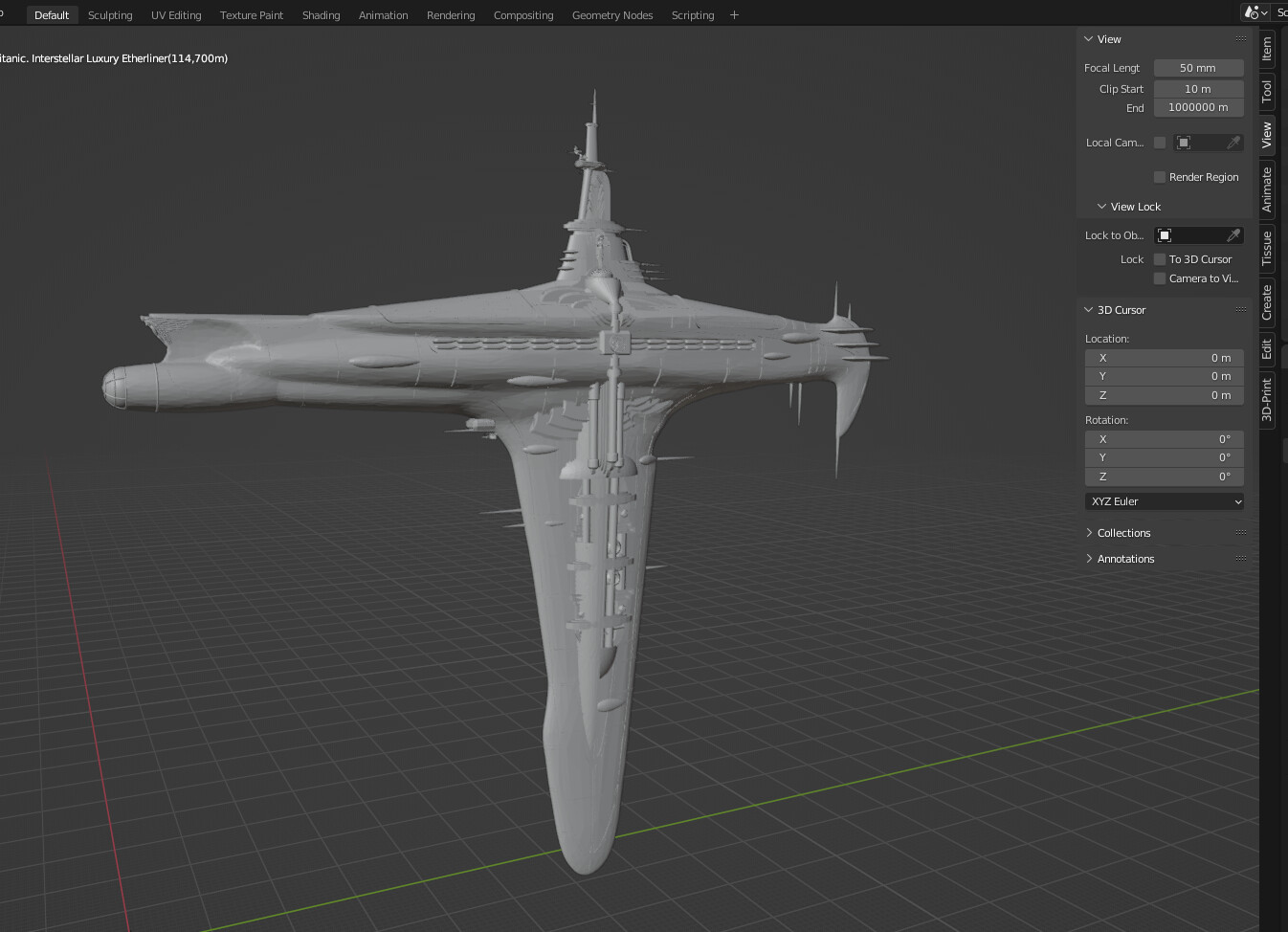Toggle the Camera to View checkbox
The image size is (1288, 932).
(1160, 278)
